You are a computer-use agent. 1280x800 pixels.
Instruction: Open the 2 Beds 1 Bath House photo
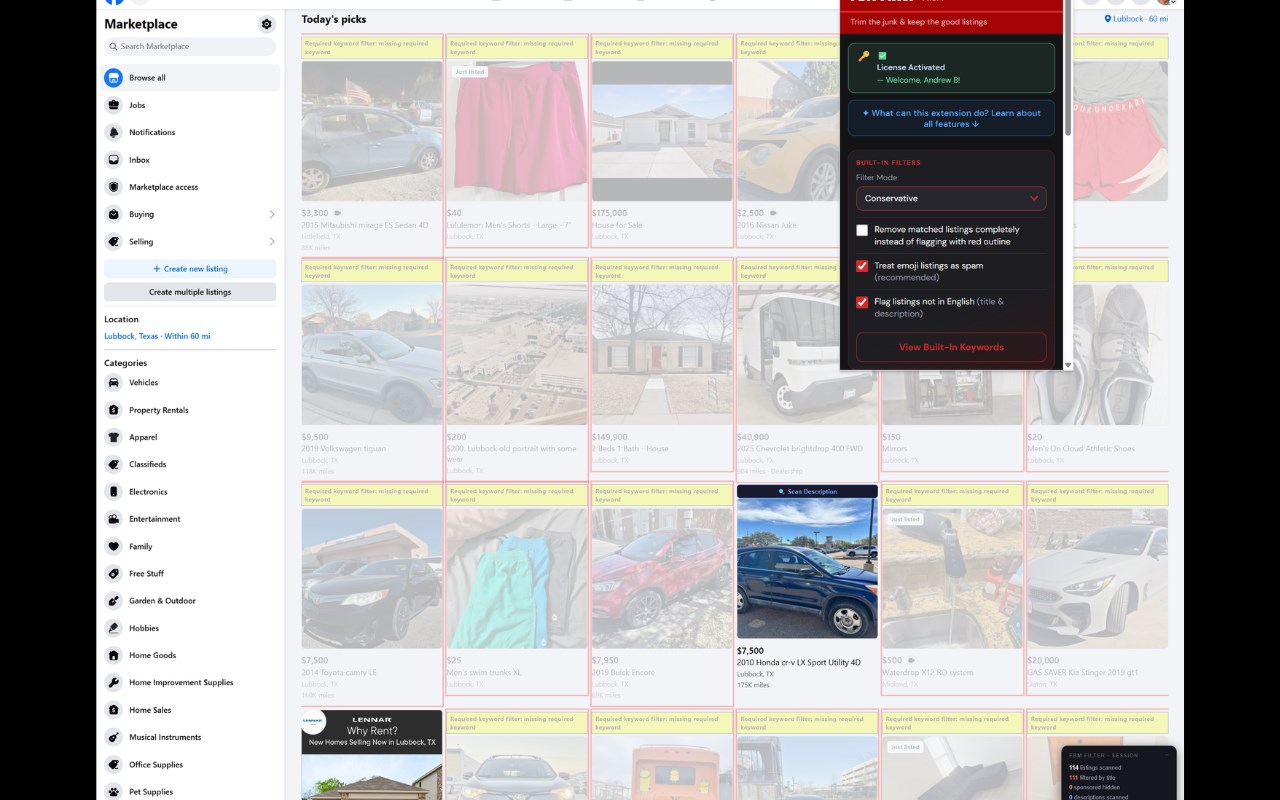pyautogui.click(x=662, y=355)
